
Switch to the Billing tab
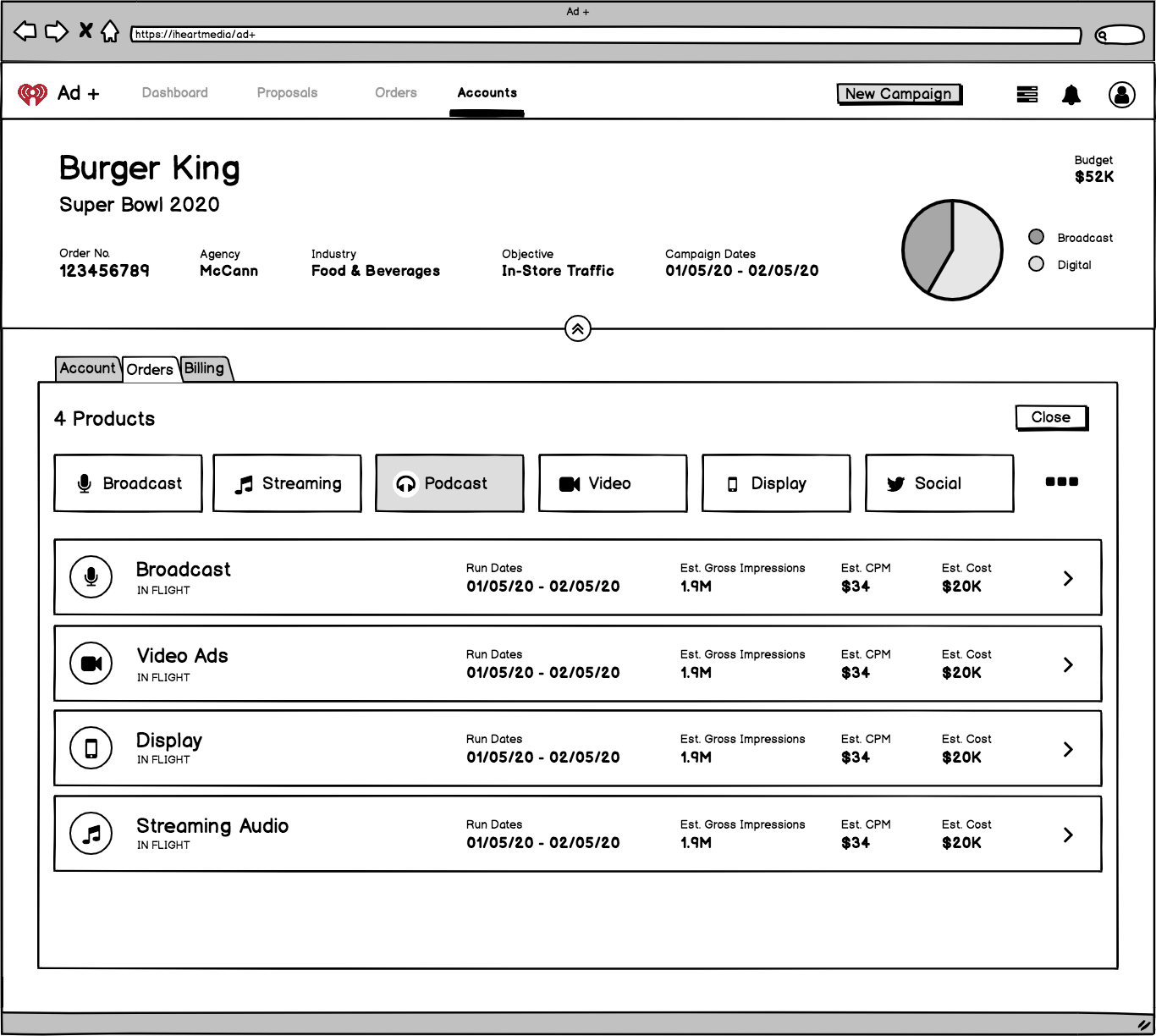205,368
